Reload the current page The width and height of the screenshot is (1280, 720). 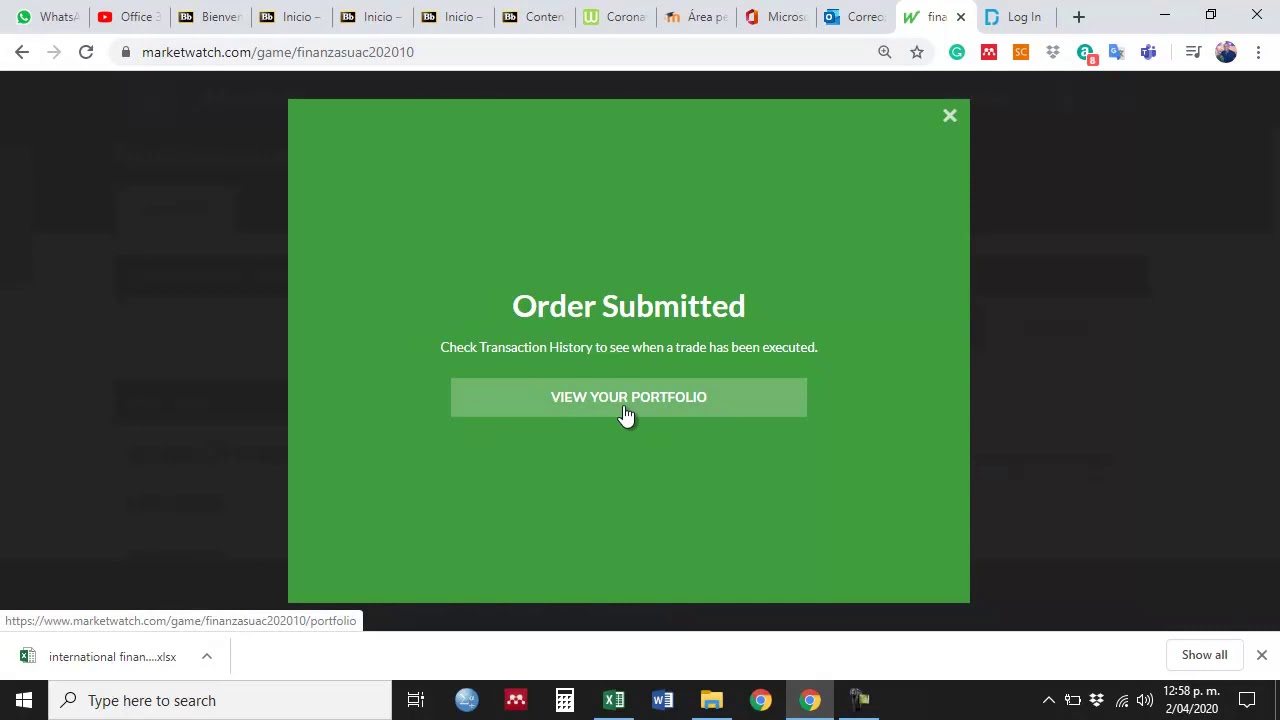pos(86,52)
